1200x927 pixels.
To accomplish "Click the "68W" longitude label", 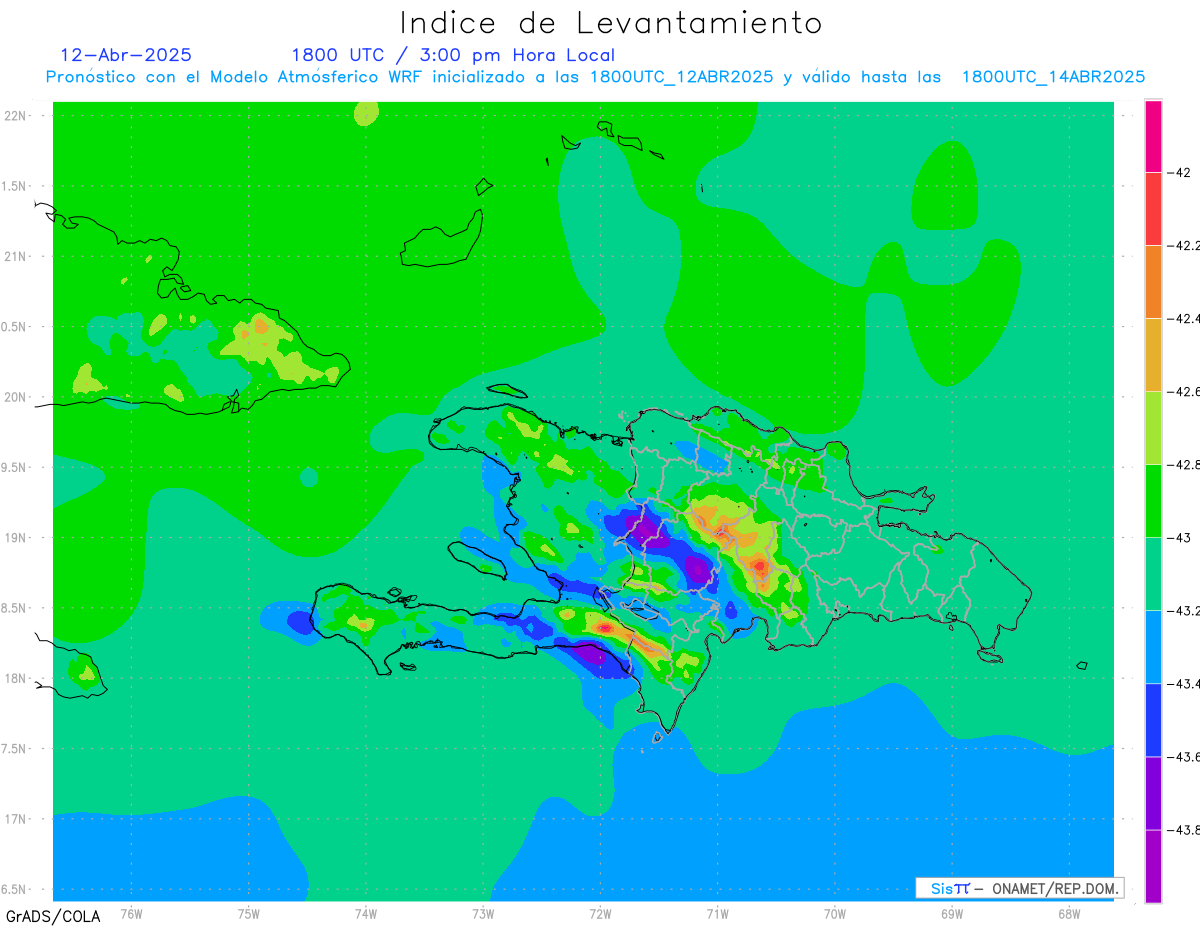I will click(x=1069, y=913).
